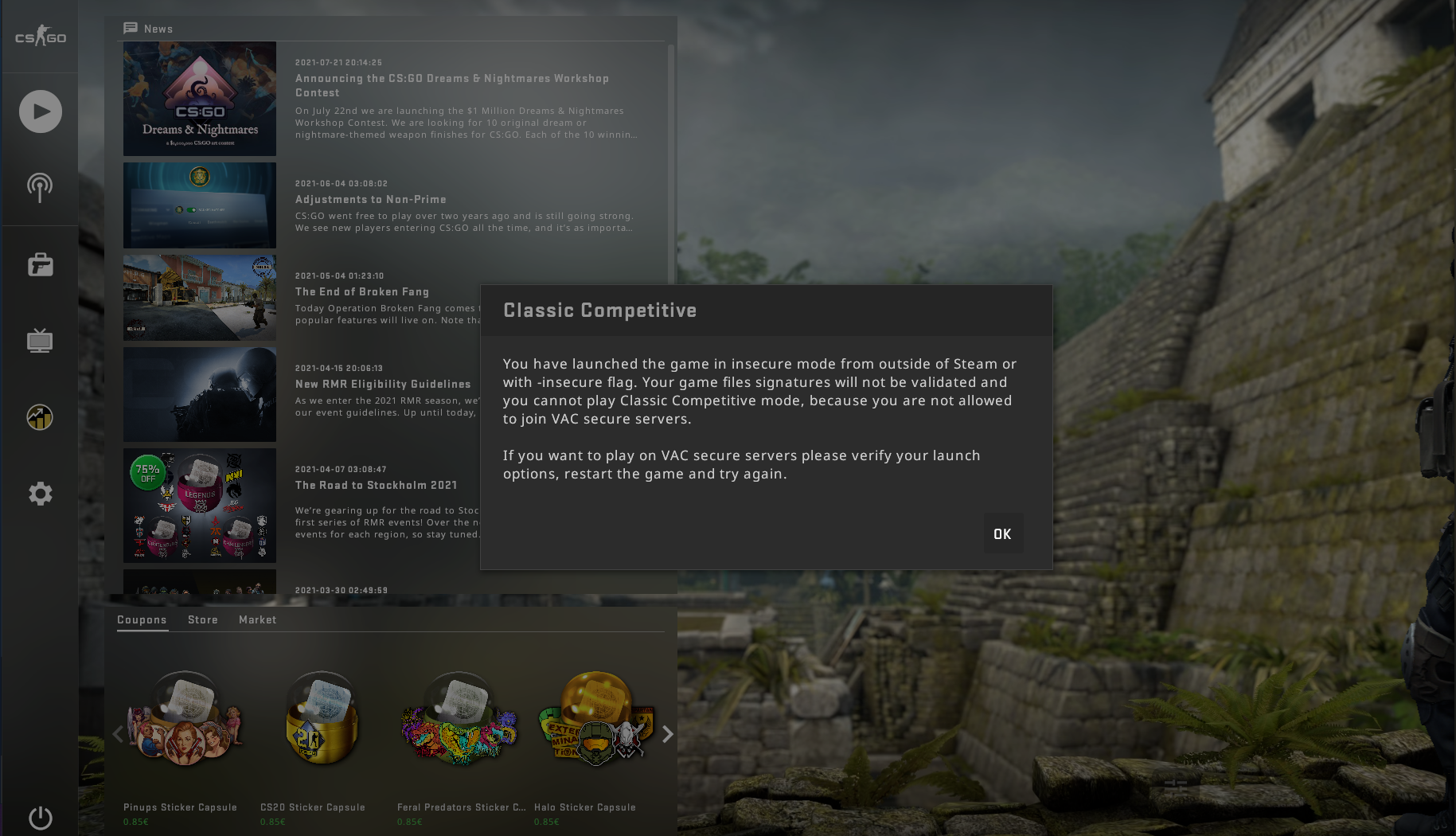Show previous capsules with left chevron

(118, 734)
